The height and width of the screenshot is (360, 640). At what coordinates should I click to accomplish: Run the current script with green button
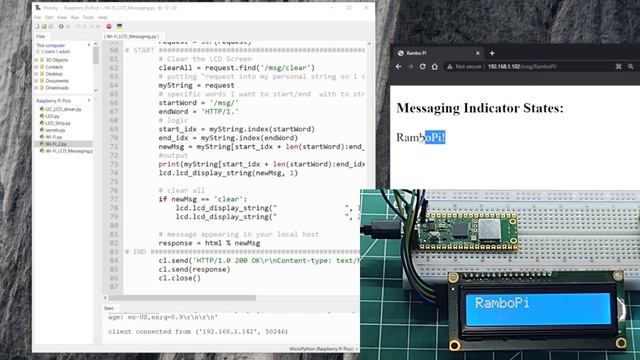[x=61, y=26]
